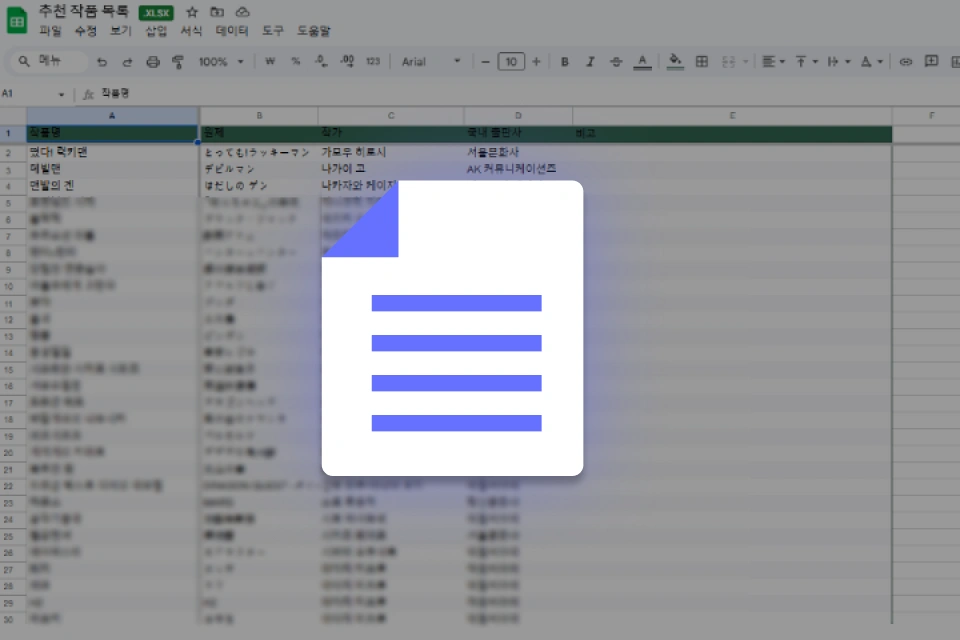Viewport: 960px width, 640px height.
Task: Insert a link with the link icon
Action: tap(906, 62)
